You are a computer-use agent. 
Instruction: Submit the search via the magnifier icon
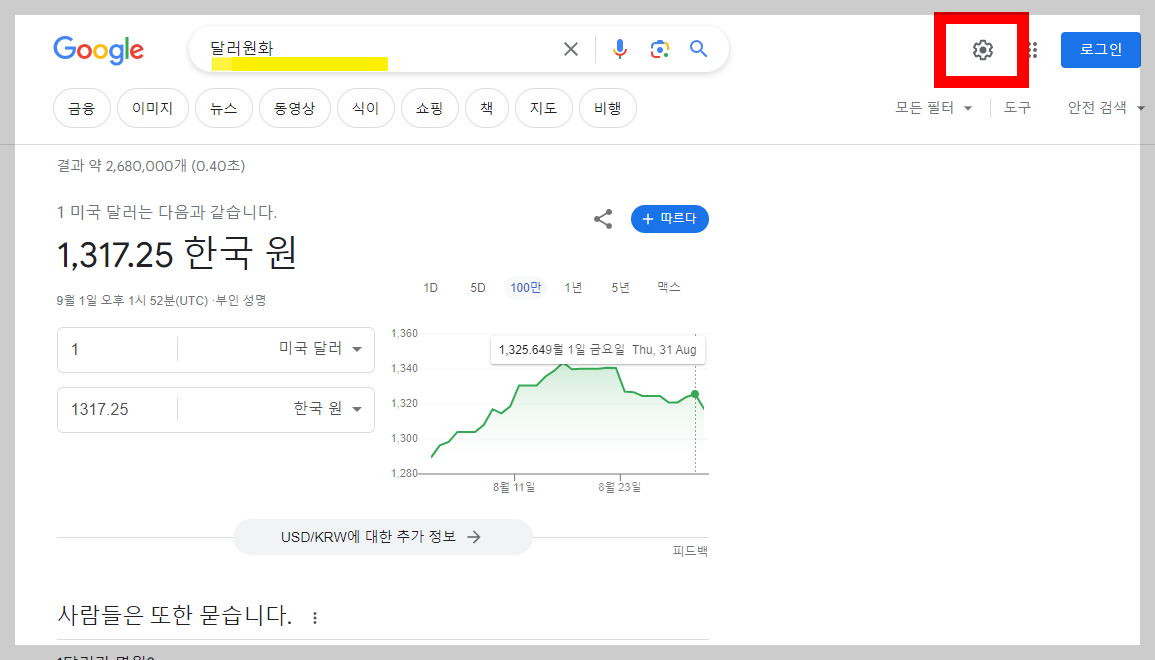(x=698, y=48)
